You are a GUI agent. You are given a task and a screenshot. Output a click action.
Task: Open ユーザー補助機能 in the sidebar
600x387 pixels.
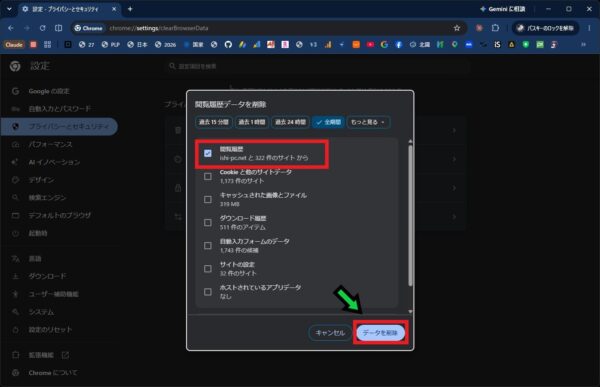point(54,294)
